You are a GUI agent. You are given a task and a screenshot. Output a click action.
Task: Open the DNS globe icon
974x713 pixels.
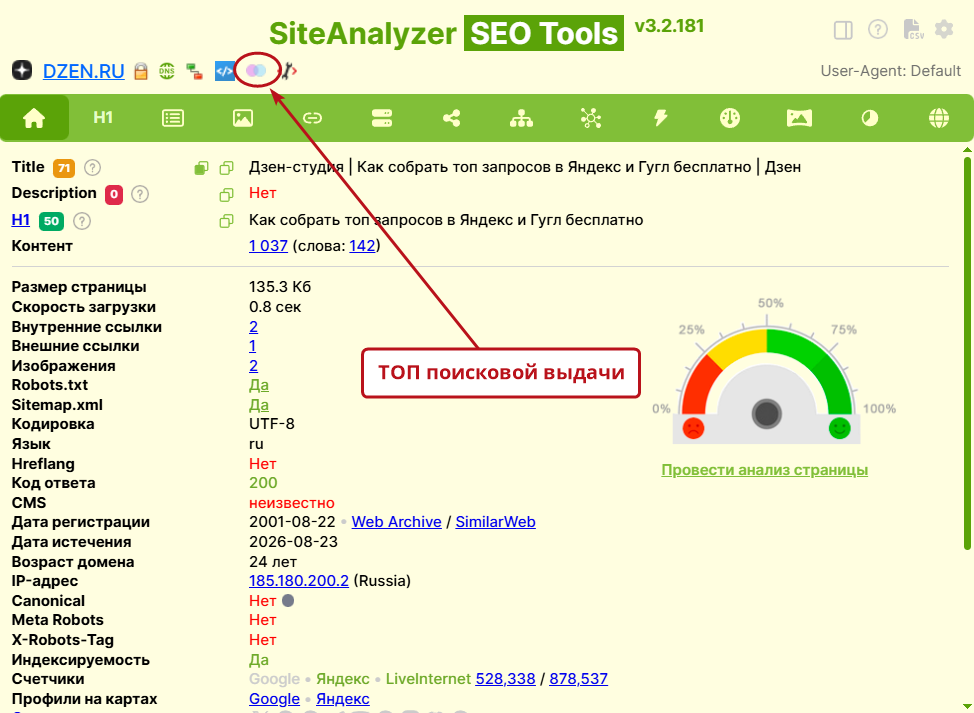[166, 71]
